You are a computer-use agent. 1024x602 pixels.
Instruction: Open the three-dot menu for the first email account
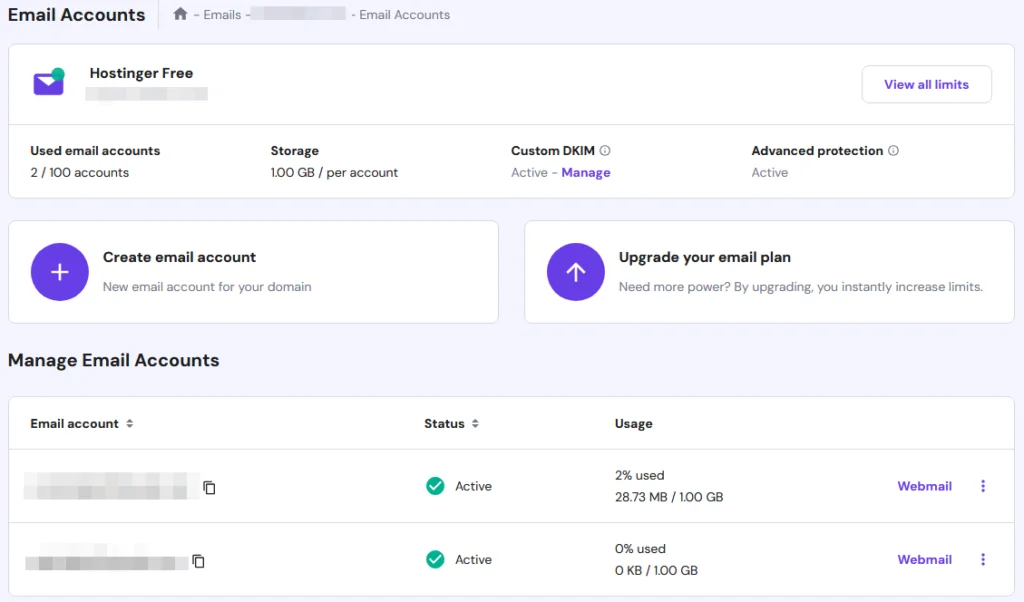point(983,486)
